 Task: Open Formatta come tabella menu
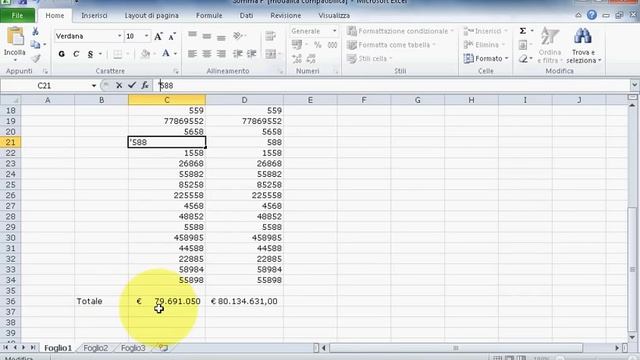[391, 44]
